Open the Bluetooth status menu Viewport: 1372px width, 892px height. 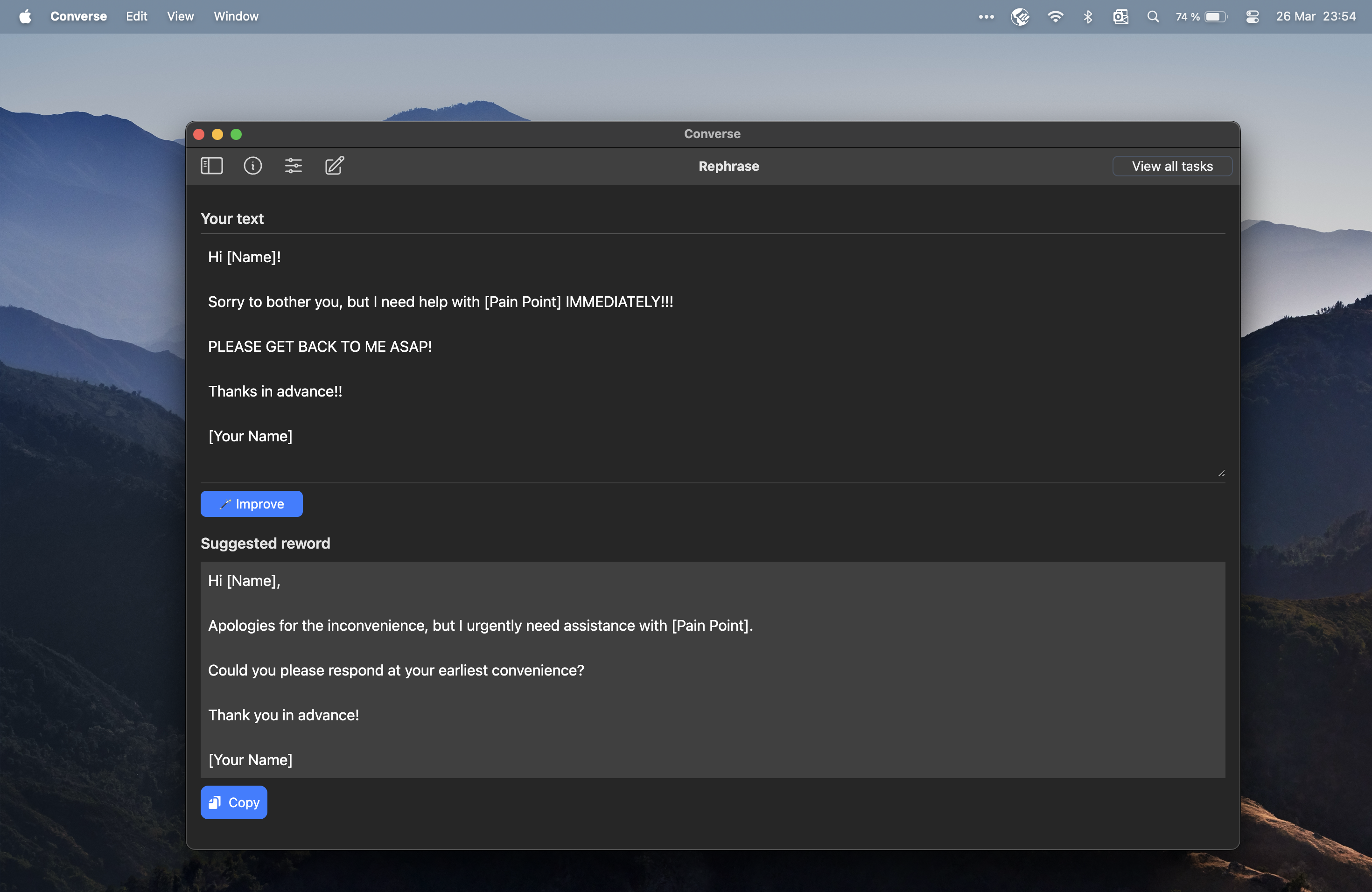[1088, 17]
